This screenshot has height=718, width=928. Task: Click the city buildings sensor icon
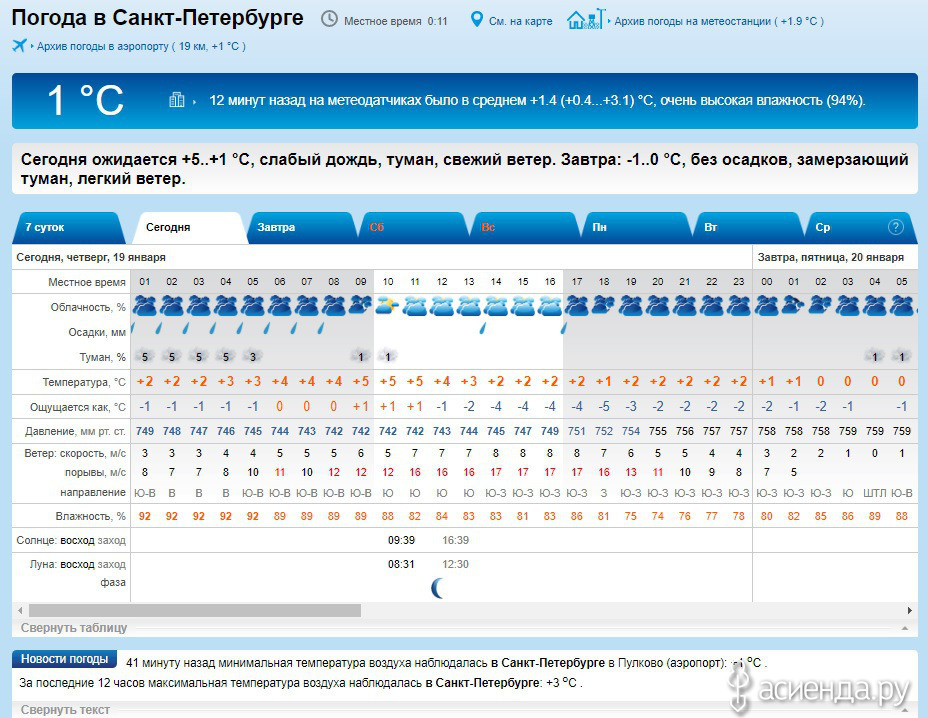tap(176, 100)
